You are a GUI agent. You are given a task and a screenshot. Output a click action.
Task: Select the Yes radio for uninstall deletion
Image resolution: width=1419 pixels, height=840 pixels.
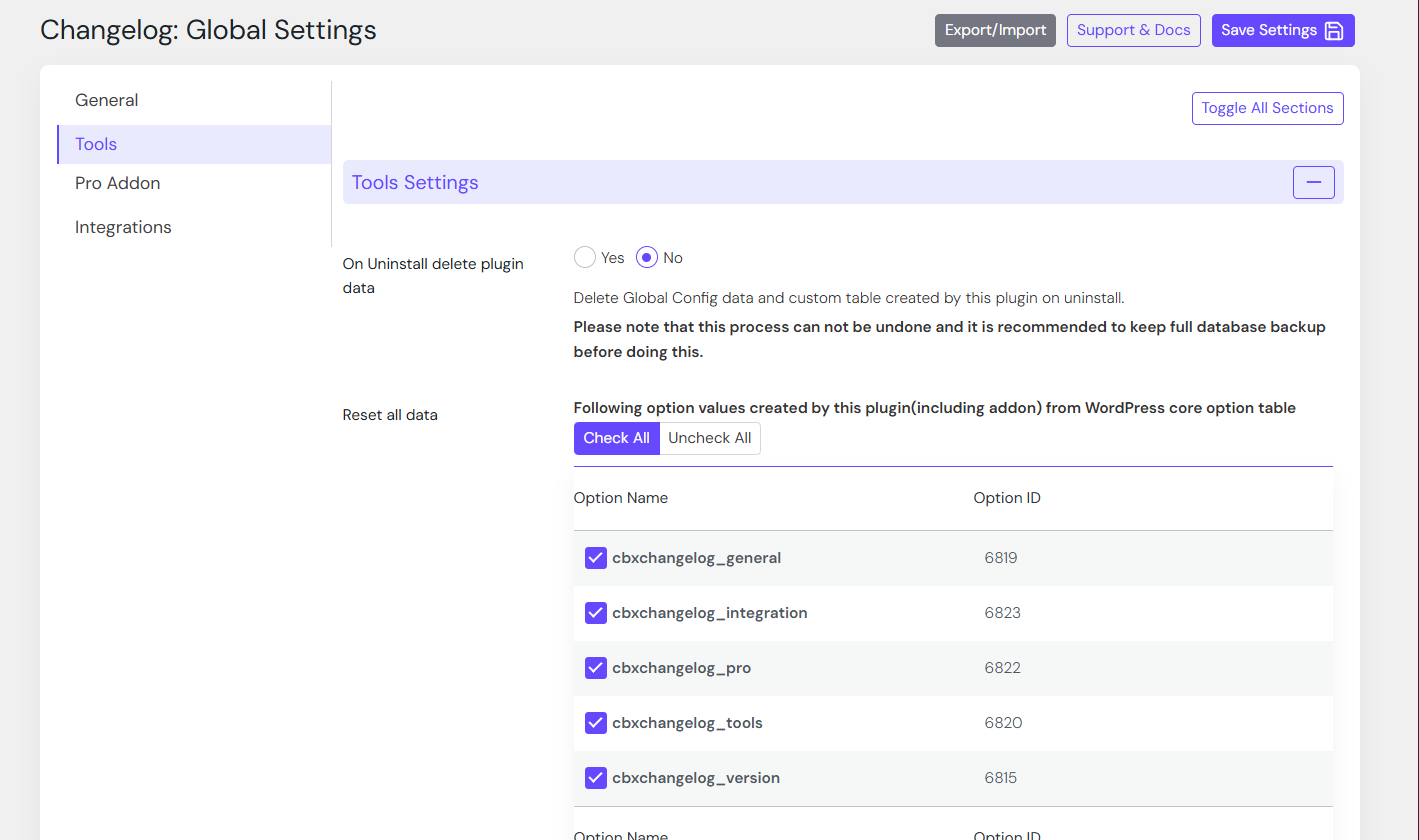click(584, 257)
